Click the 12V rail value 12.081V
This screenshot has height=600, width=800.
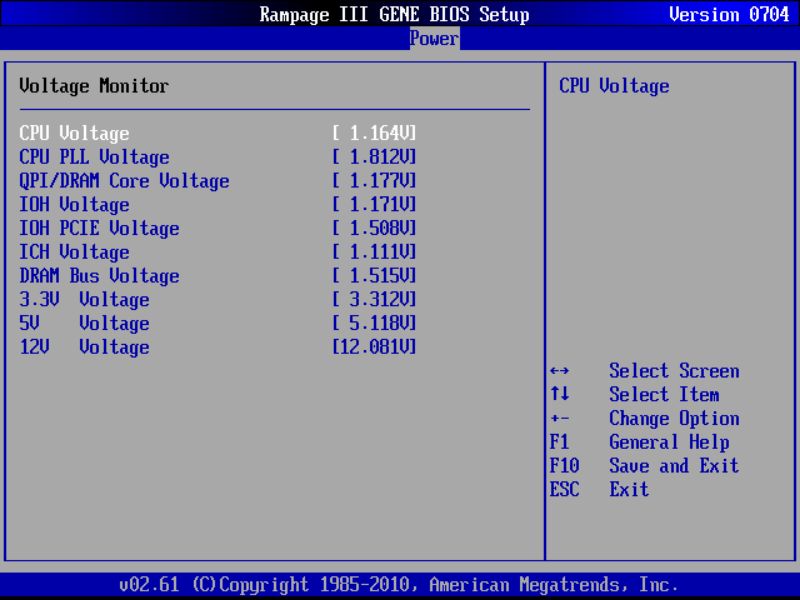click(x=374, y=347)
